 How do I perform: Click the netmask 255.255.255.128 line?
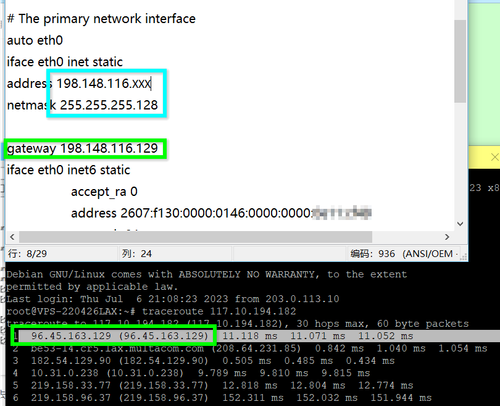[x=82, y=105]
